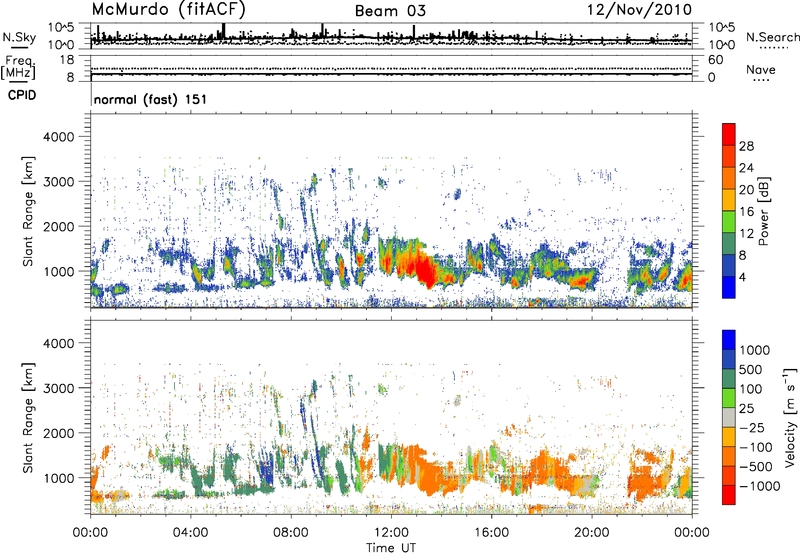
Task: Pick the red velocity swatch below -1000
Action: click(729, 495)
